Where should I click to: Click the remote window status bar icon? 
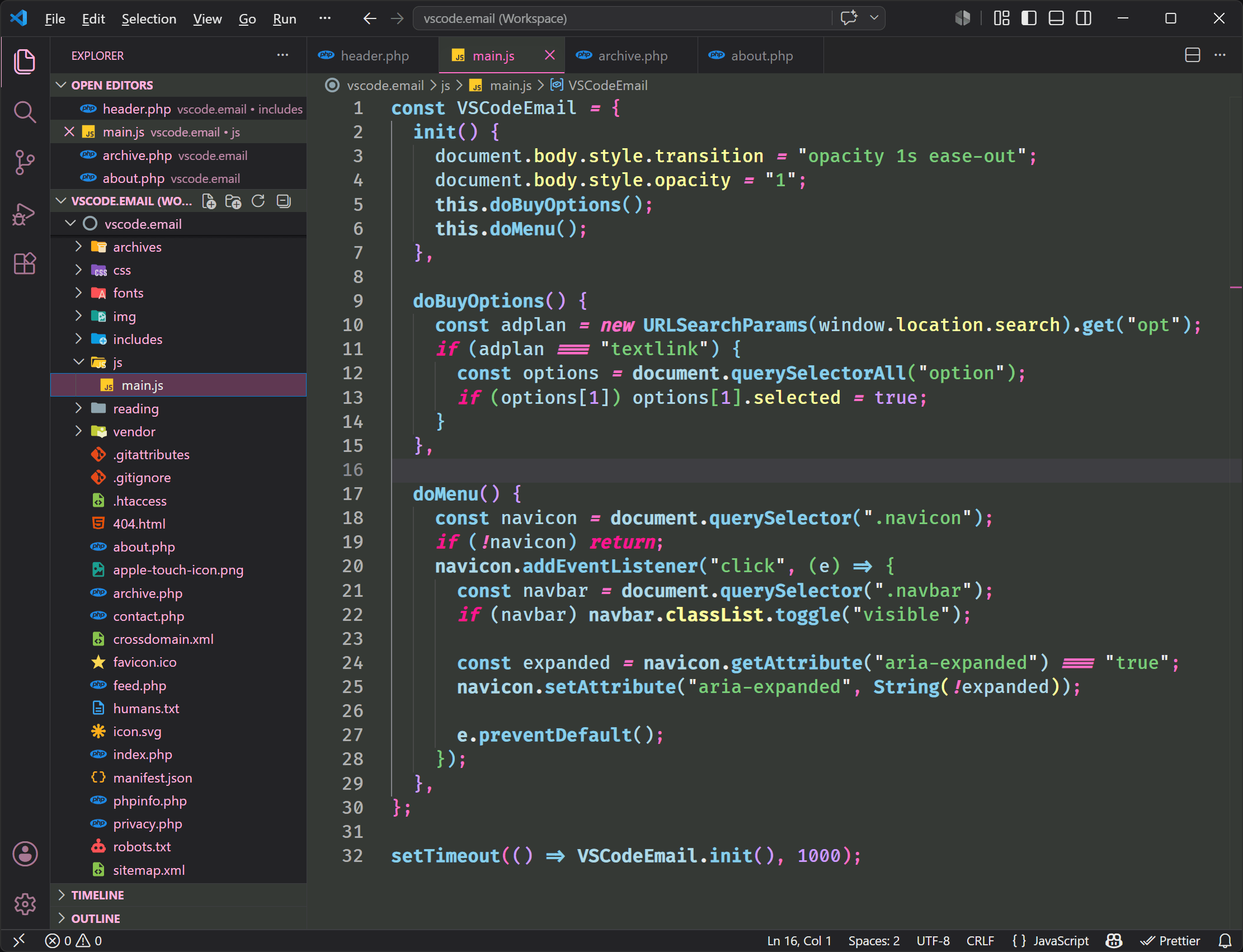(x=18, y=941)
